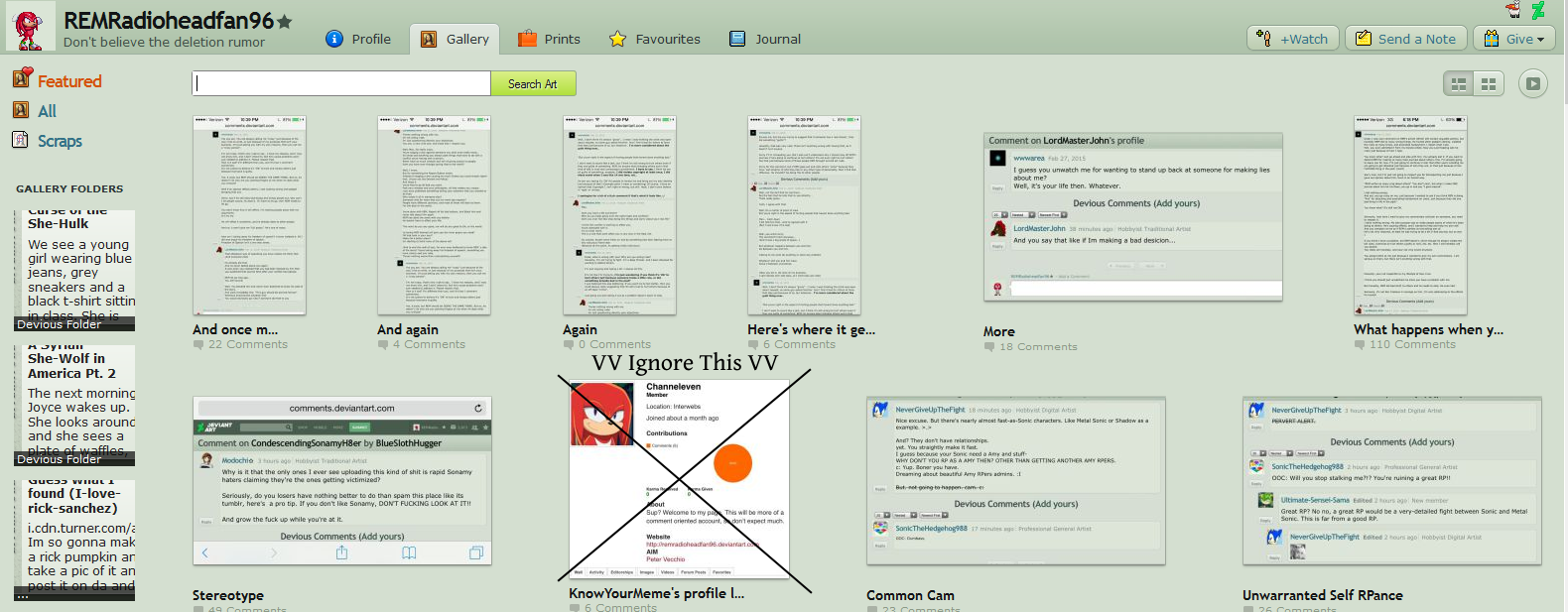
Task: Click the Send a Note button
Action: [x=1405, y=39]
